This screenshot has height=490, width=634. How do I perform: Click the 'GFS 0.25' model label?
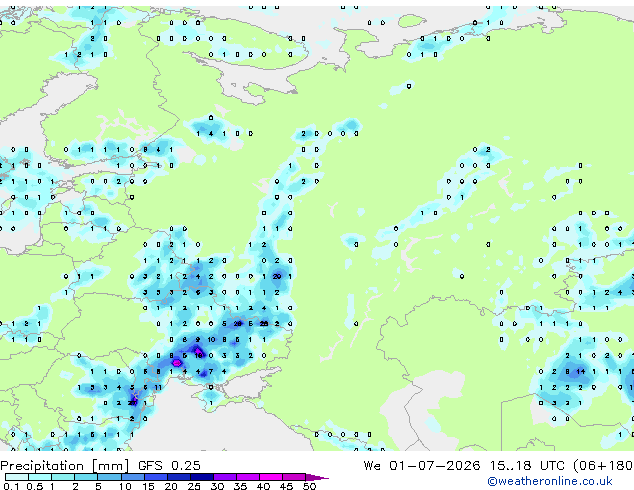[169, 466]
